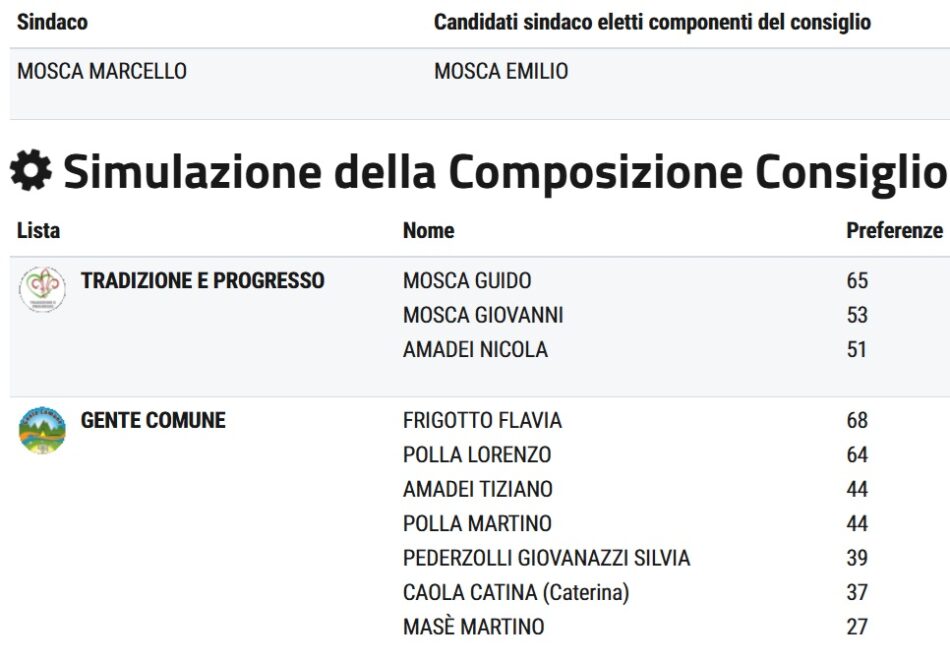Select the Sindaco column header
Image resolution: width=950 pixels, height=661 pixels.
pyautogui.click(x=52, y=22)
